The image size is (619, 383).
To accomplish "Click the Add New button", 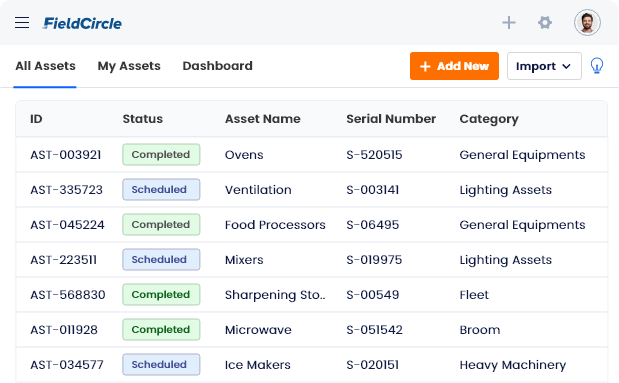I will [x=454, y=66].
